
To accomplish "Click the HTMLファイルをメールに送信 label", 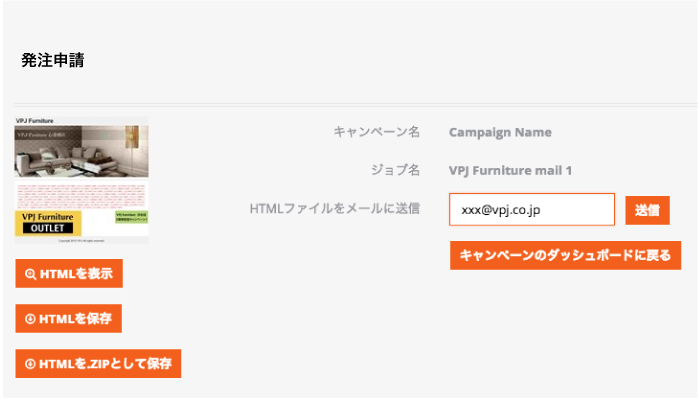I will [x=334, y=209].
